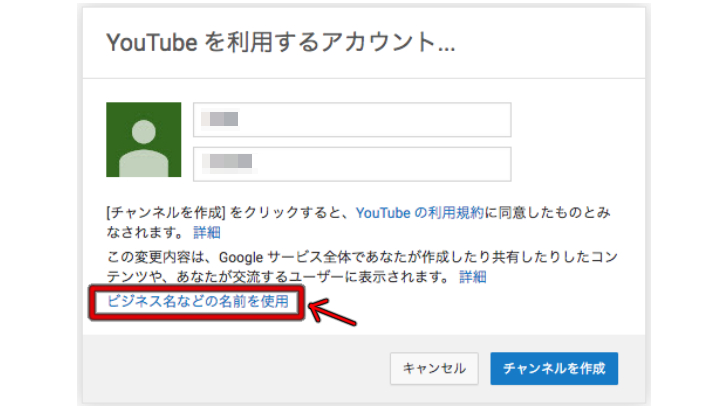Open the 詳細 link after なされます。
This screenshot has width=728, height=410.
point(207,232)
